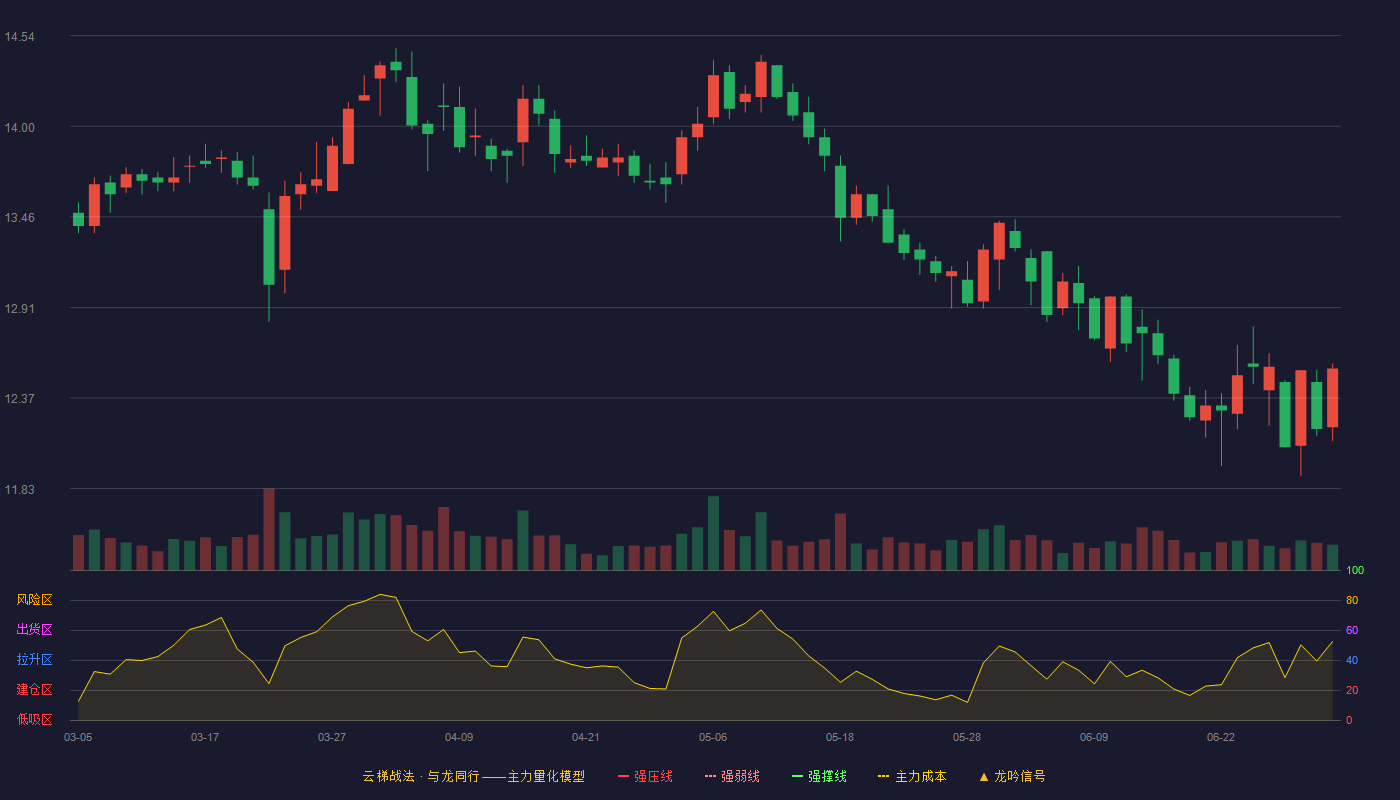Click the 05-06 date axis label
Viewport: 1400px width, 800px height.
pos(713,737)
